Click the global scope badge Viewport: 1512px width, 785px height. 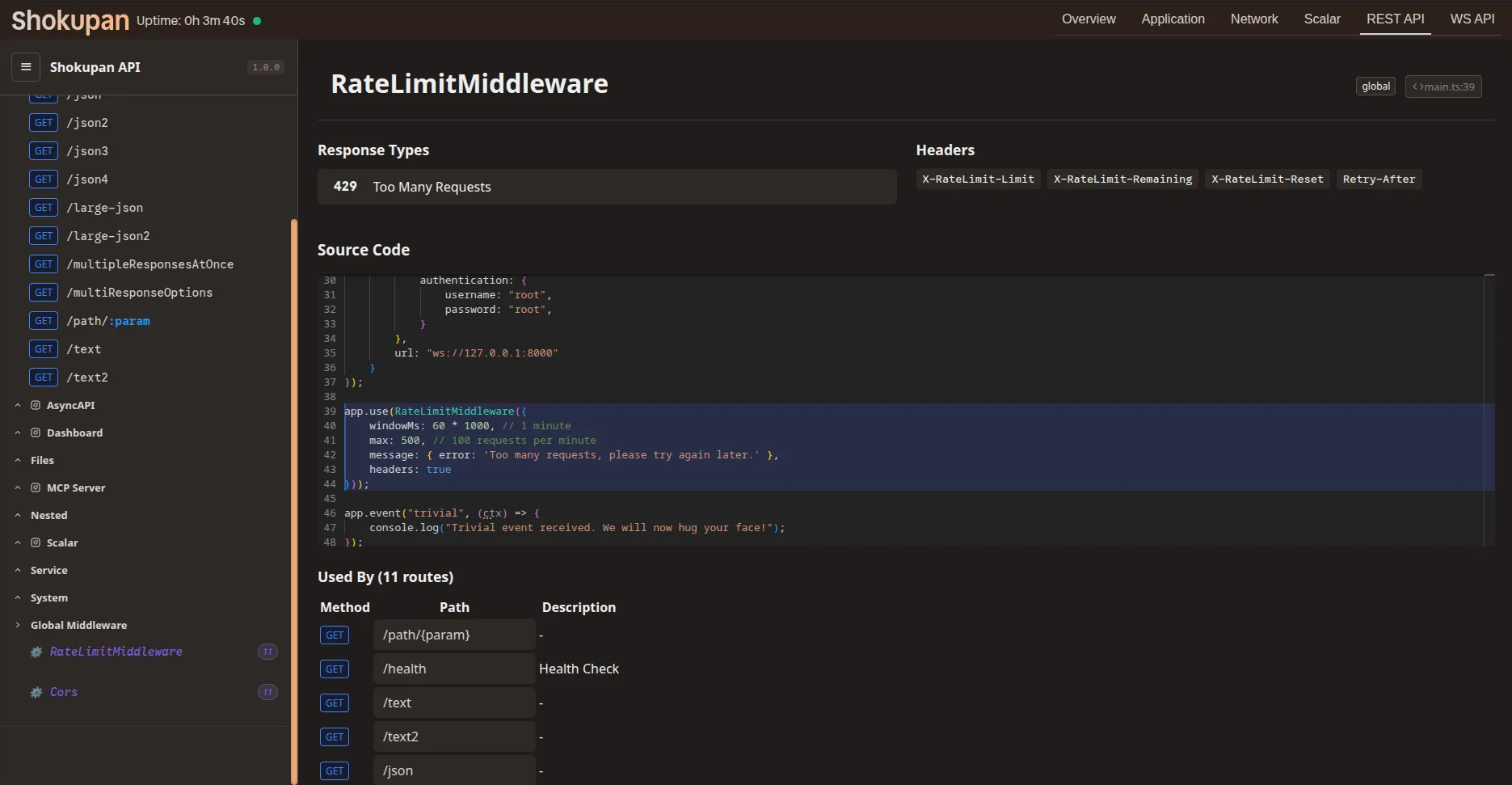point(1375,86)
